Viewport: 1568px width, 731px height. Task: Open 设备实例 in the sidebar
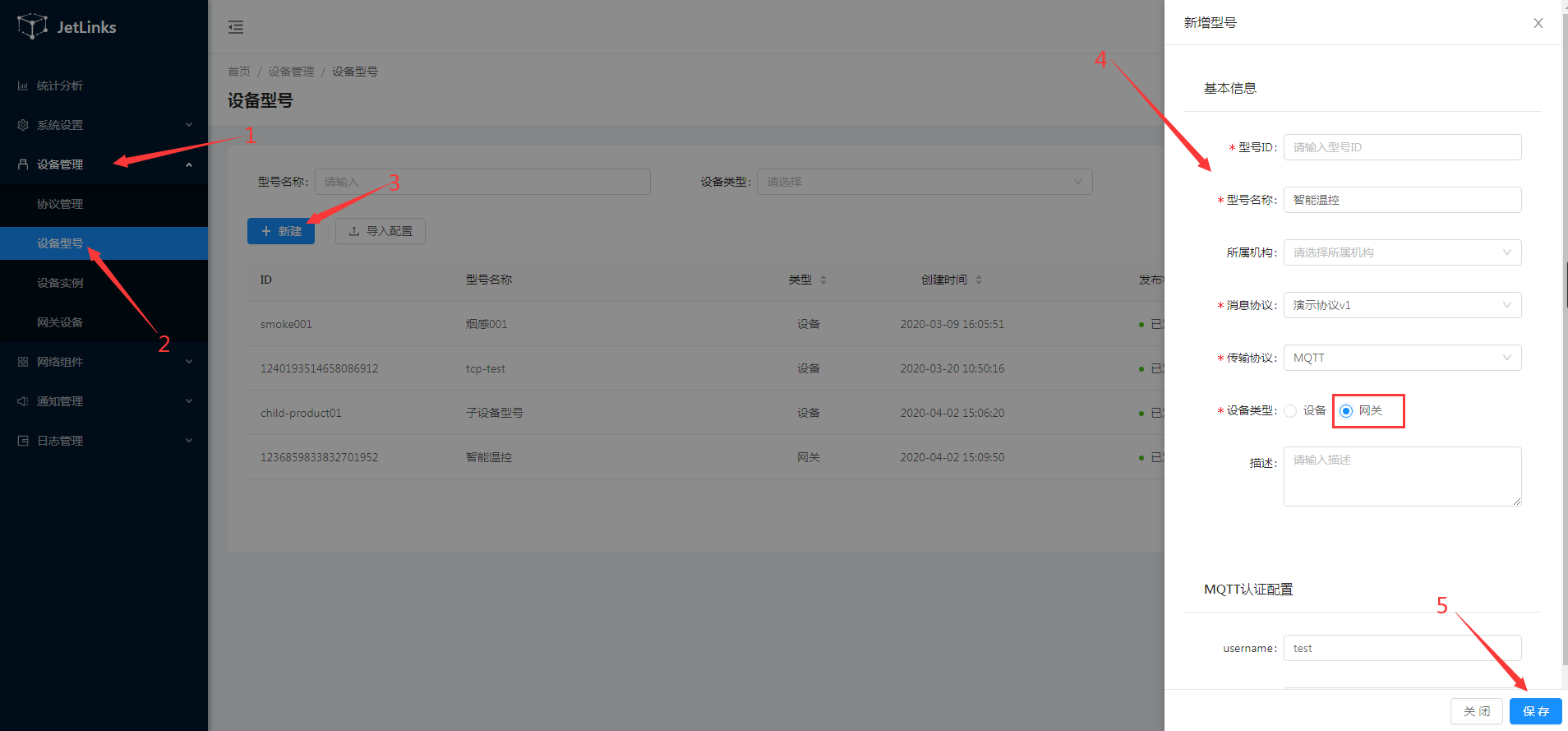click(x=60, y=283)
